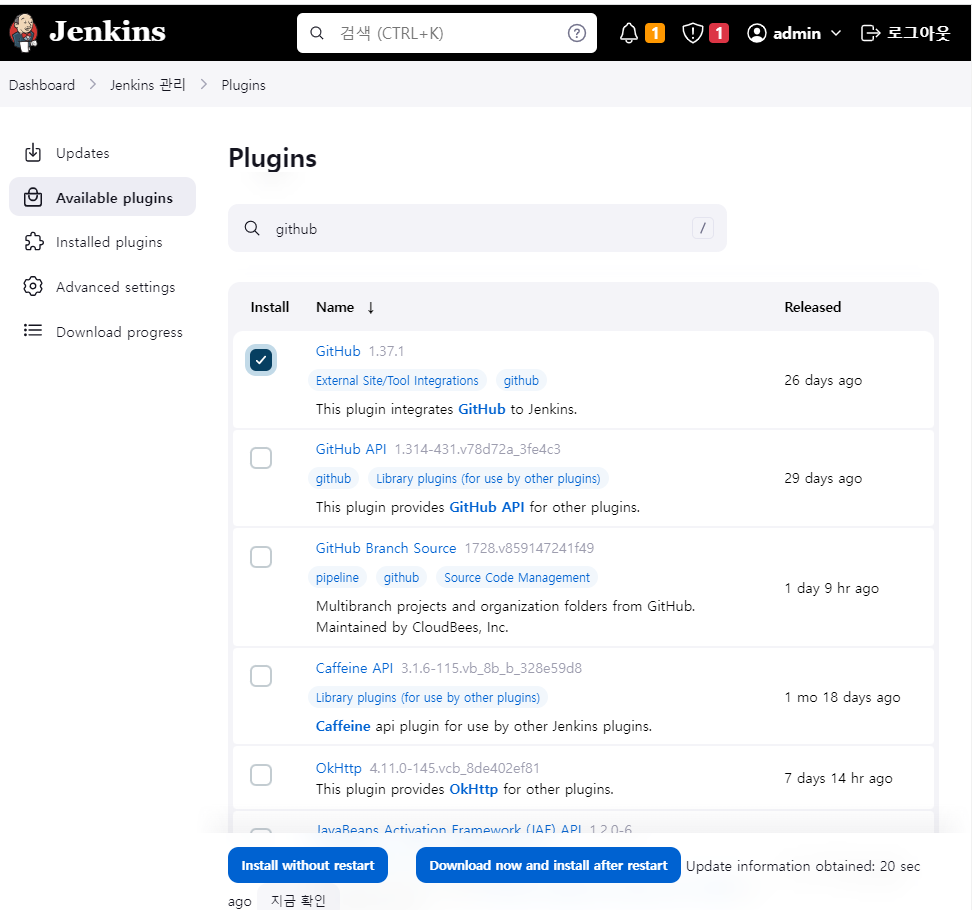Image resolution: width=972 pixels, height=910 pixels.
Task: Click the Jenkins butler logo icon
Action: point(24,32)
